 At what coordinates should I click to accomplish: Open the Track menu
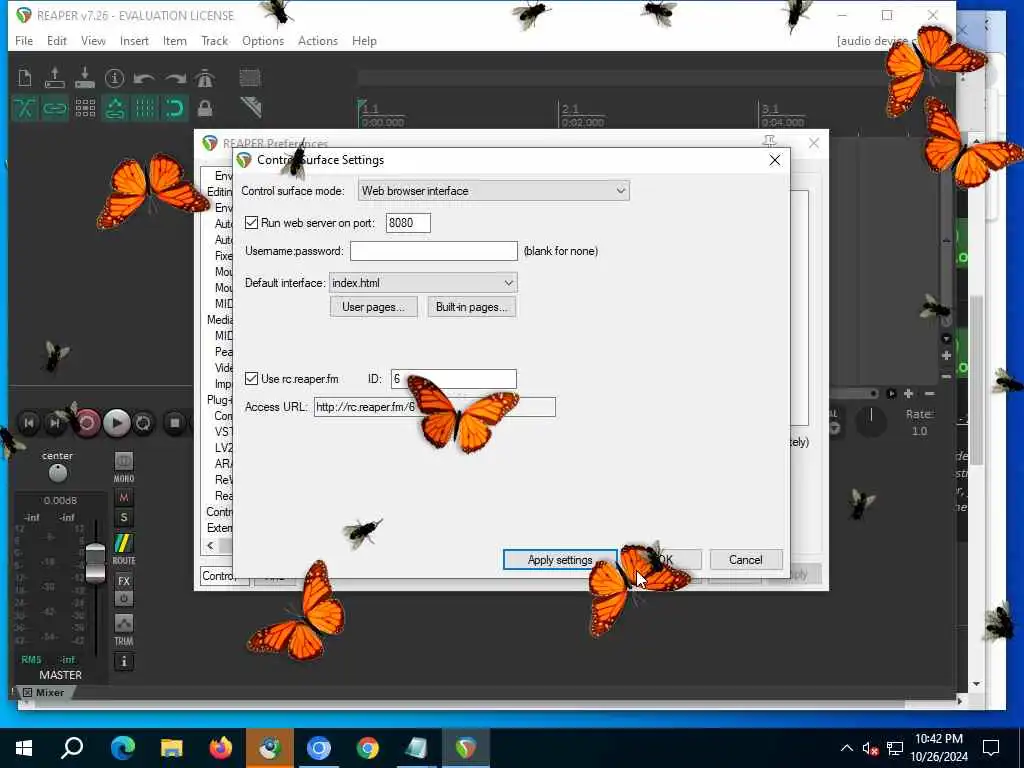[x=214, y=40]
